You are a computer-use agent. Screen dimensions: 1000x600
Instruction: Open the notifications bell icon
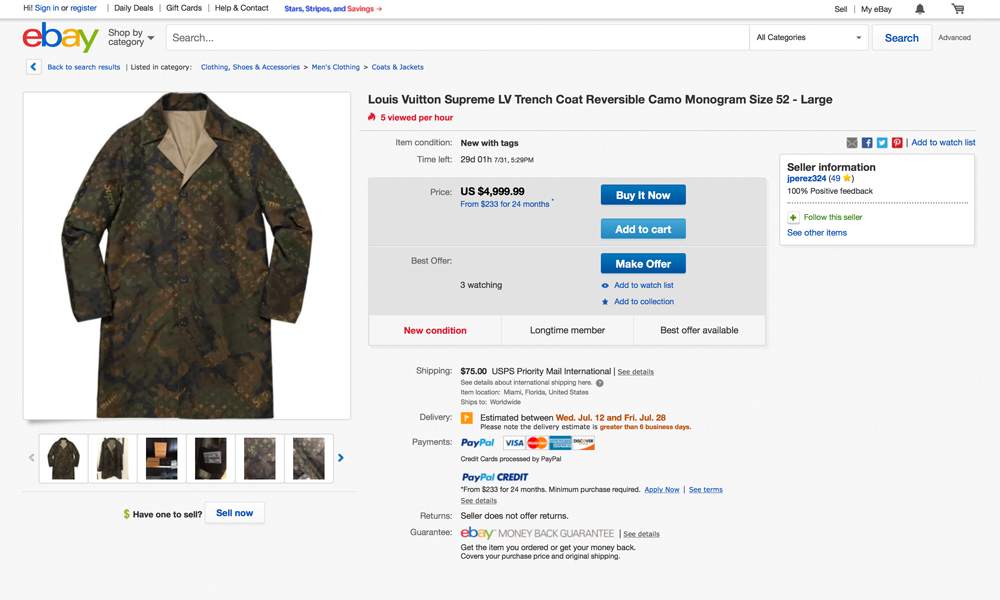click(x=920, y=9)
